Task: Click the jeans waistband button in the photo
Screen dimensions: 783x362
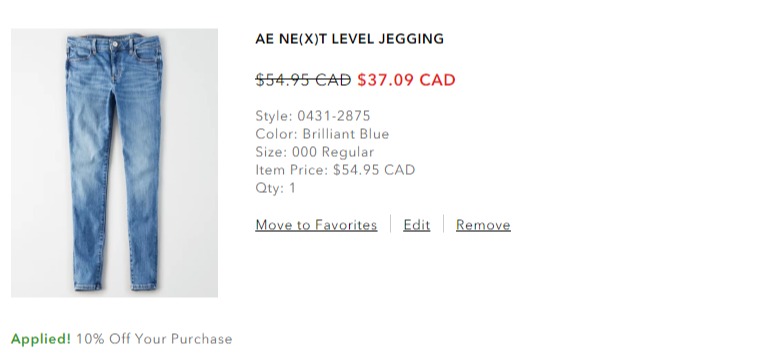Action: 115,45
